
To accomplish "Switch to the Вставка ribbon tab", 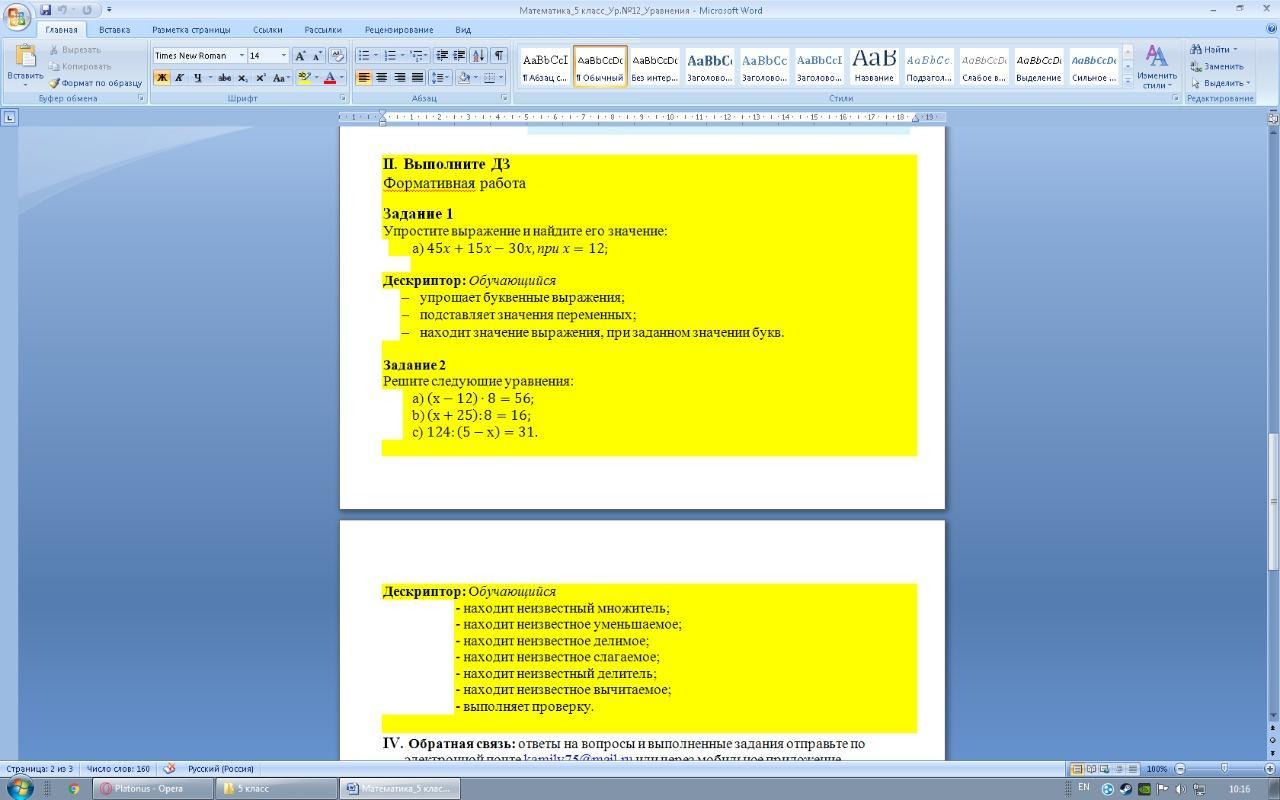I will 114,30.
